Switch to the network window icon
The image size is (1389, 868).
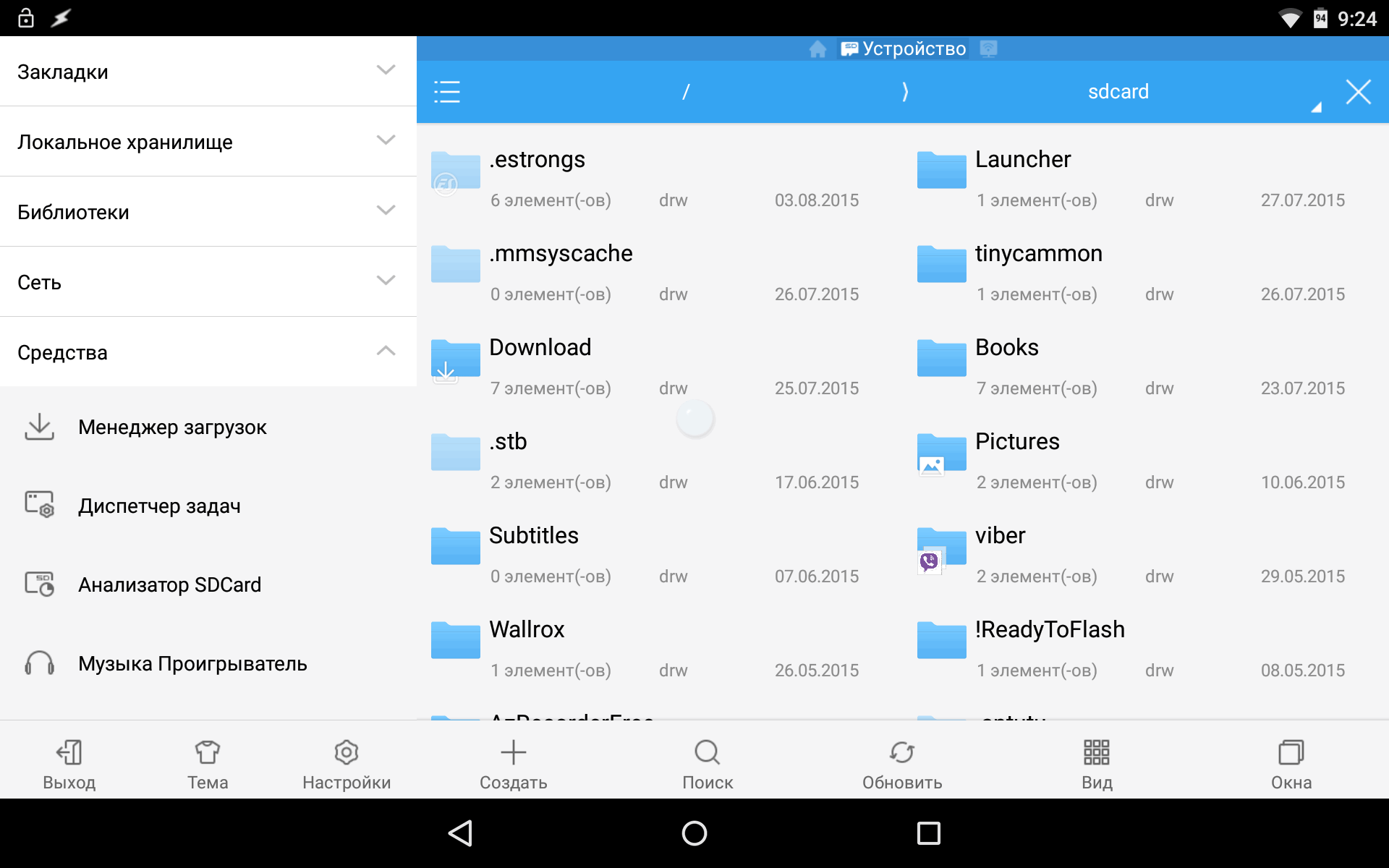pyautogui.click(x=988, y=48)
